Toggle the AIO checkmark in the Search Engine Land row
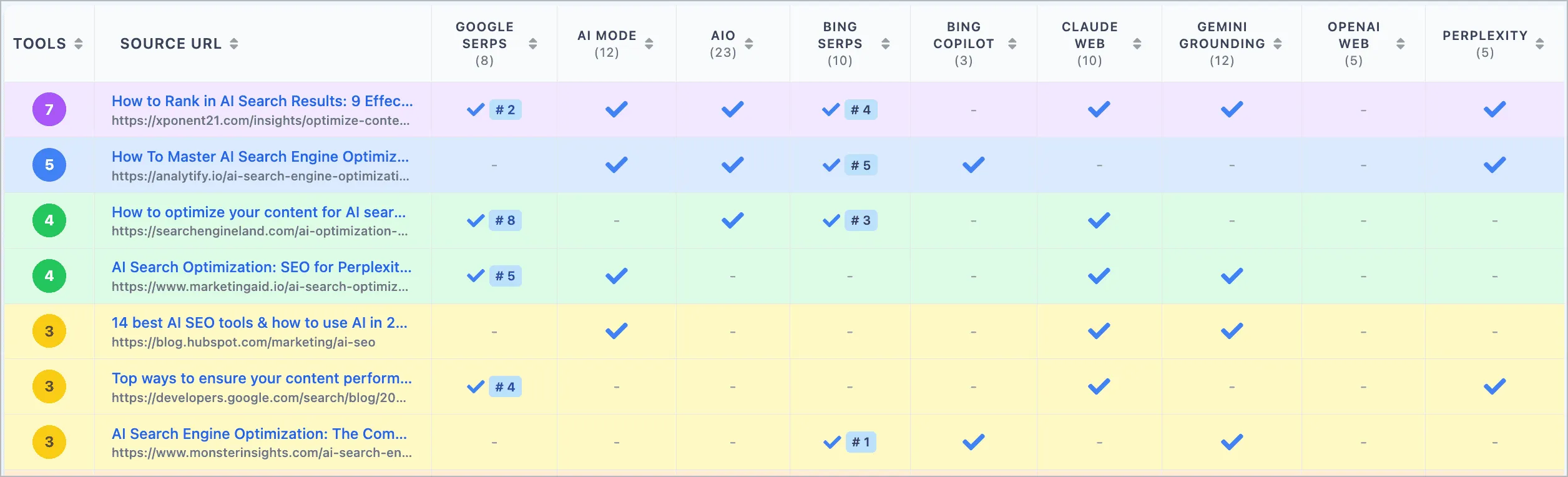This screenshot has width=1568, height=477. (733, 220)
